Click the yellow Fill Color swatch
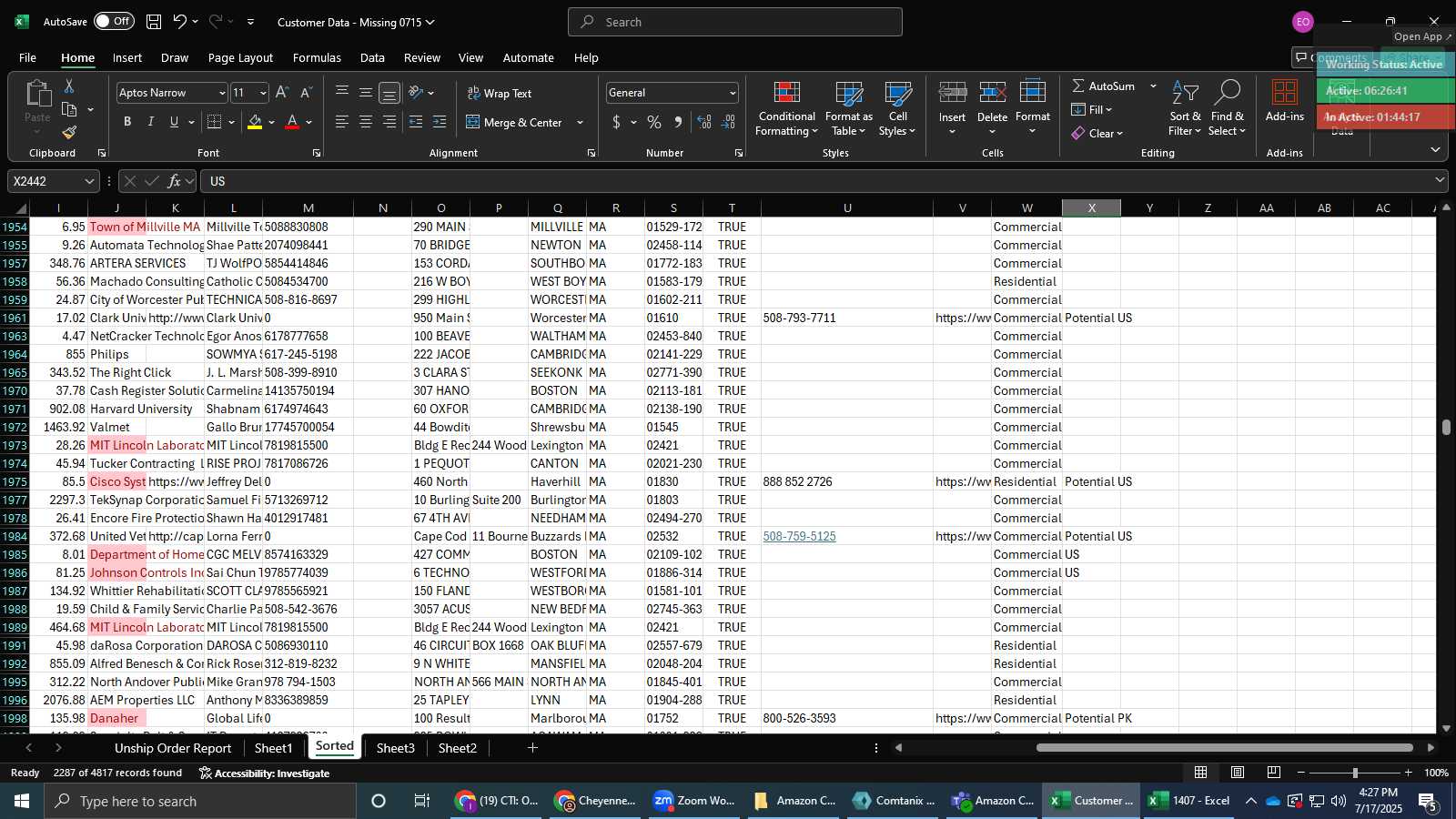This screenshot has height=819, width=1456. (255, 122)
